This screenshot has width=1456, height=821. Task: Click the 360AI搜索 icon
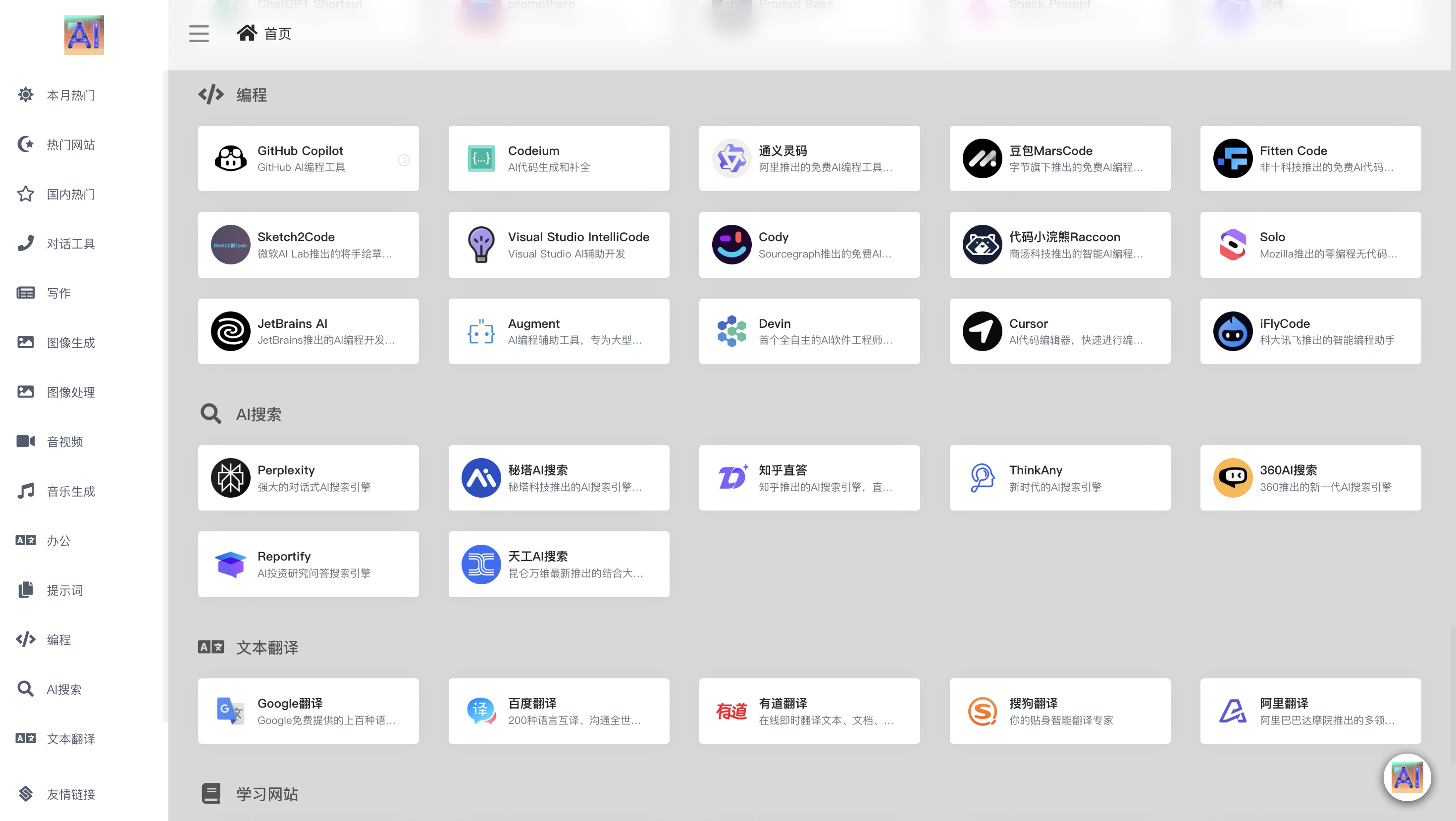[1232, 477]
